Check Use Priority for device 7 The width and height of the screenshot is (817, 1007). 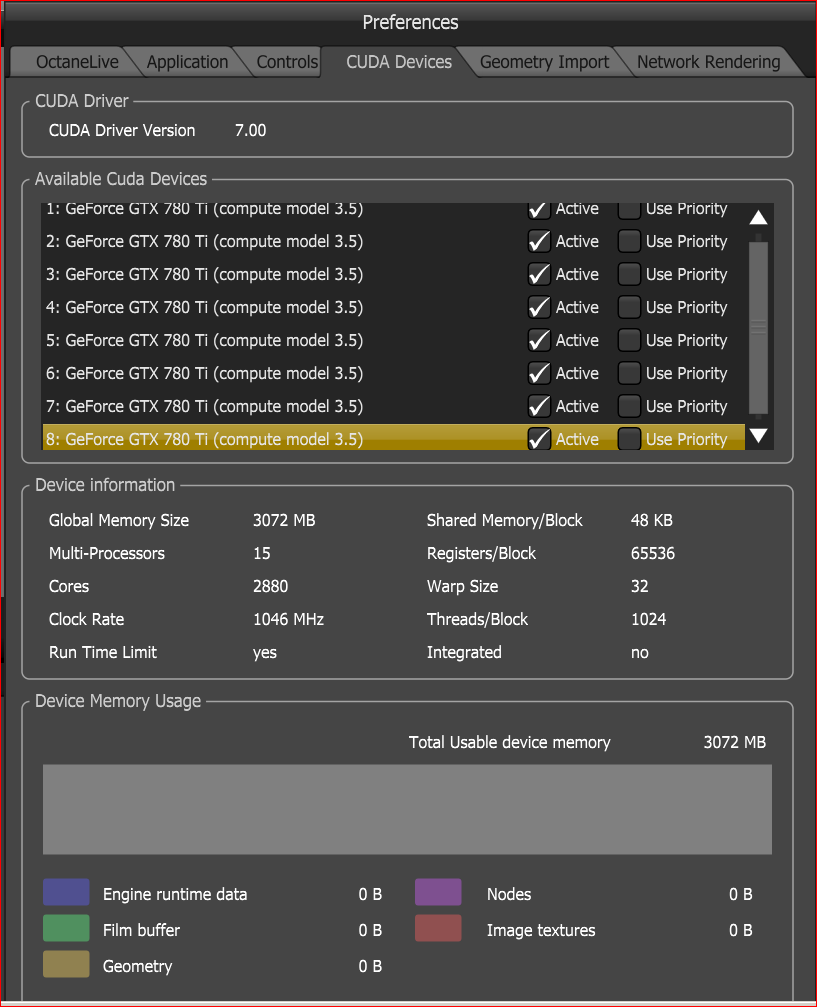click(x=629, y=407)
